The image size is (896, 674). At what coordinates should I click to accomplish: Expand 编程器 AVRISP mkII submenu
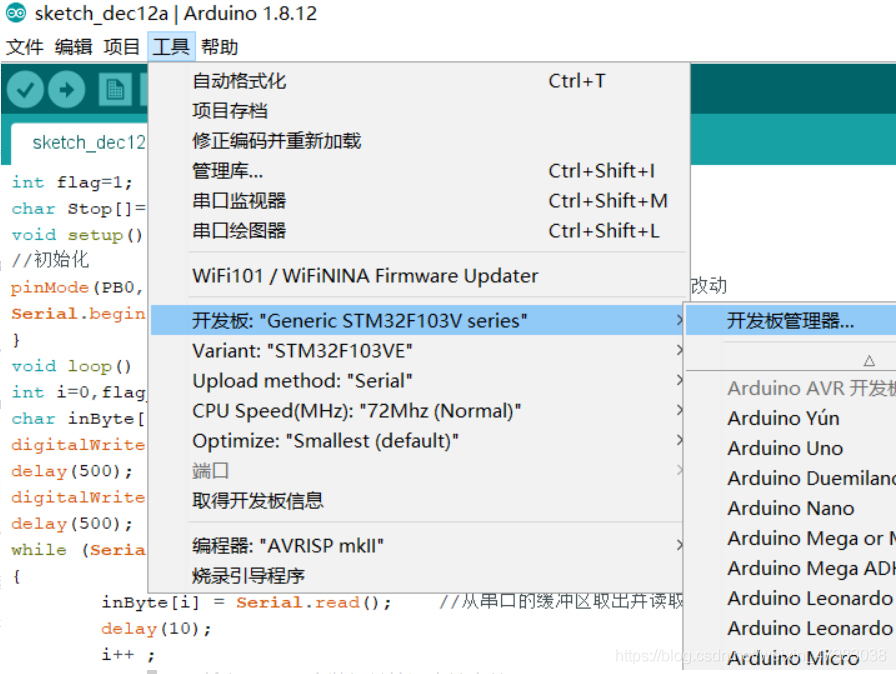point(418,546)
